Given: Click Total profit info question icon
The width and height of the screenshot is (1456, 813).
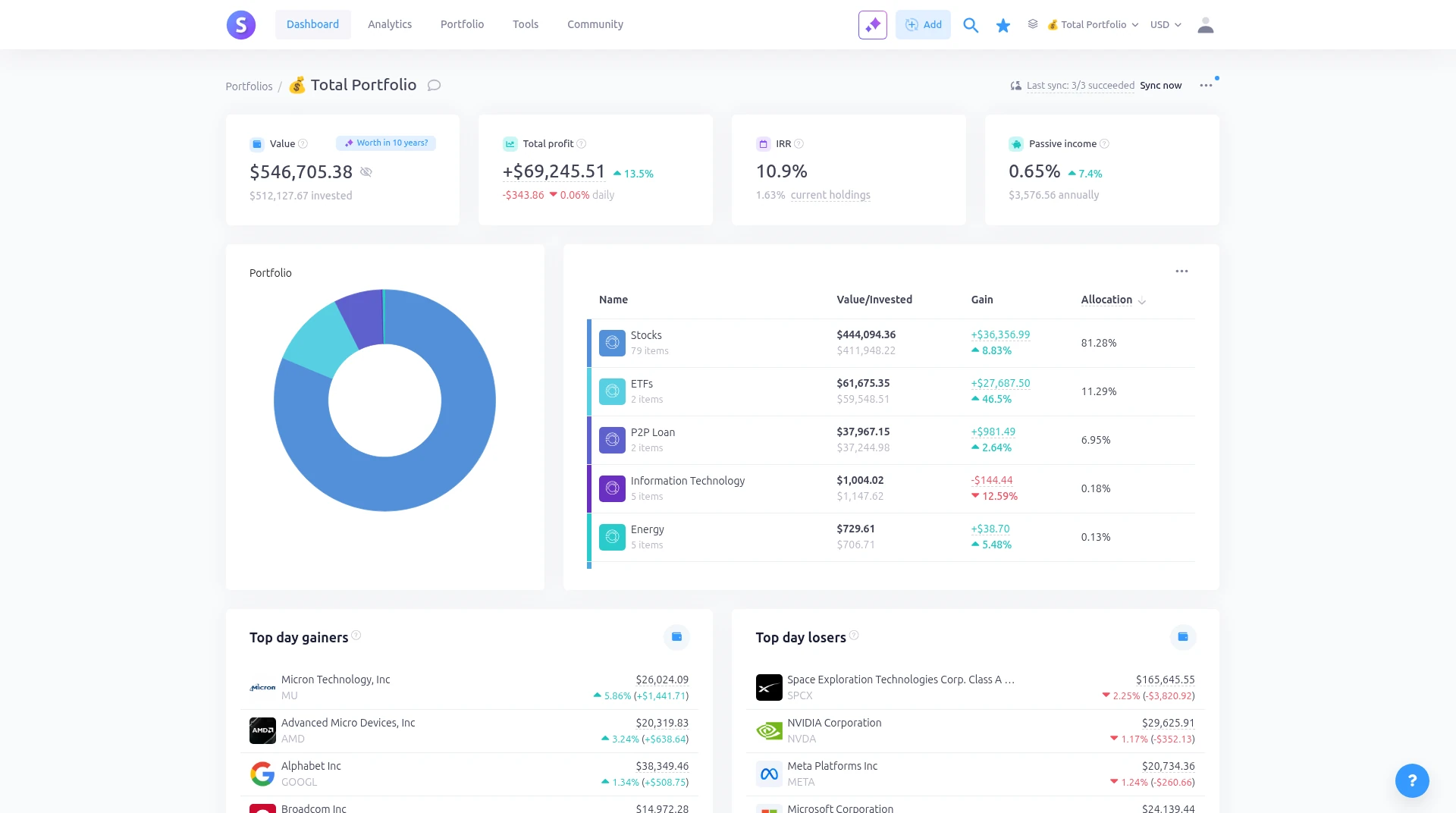Looking at the screenshot, I should click(x=582, y=144).
